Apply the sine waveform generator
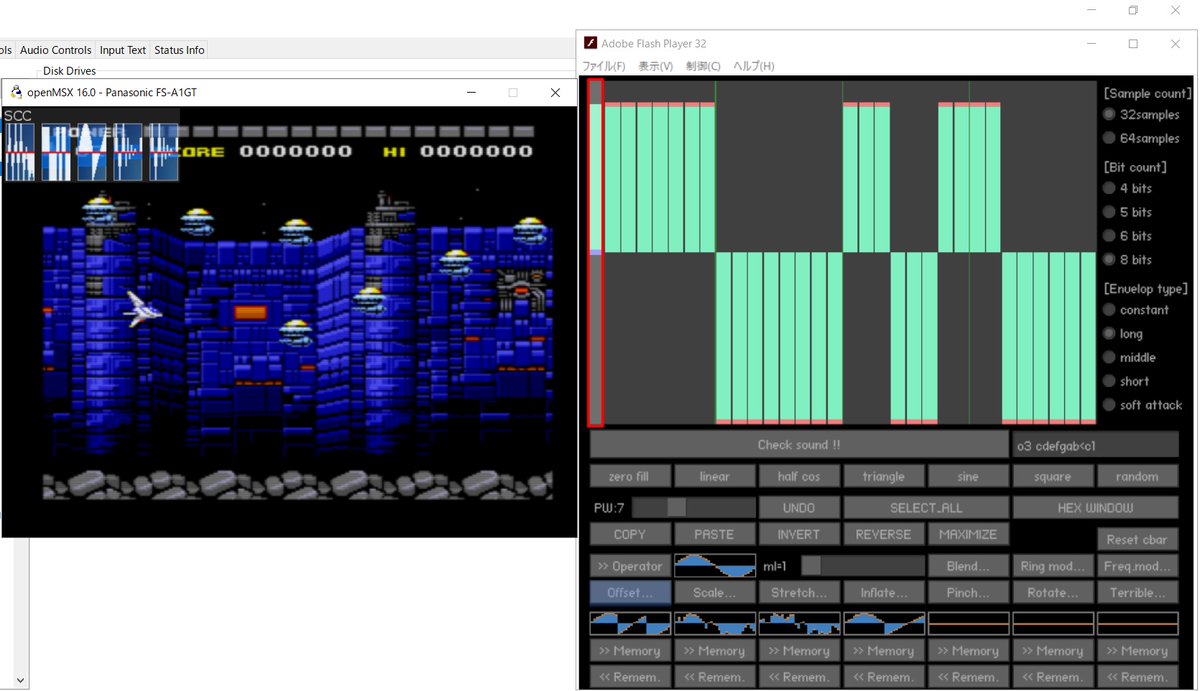The width and height of the screenshot is (1200, 691). (968, 476)
